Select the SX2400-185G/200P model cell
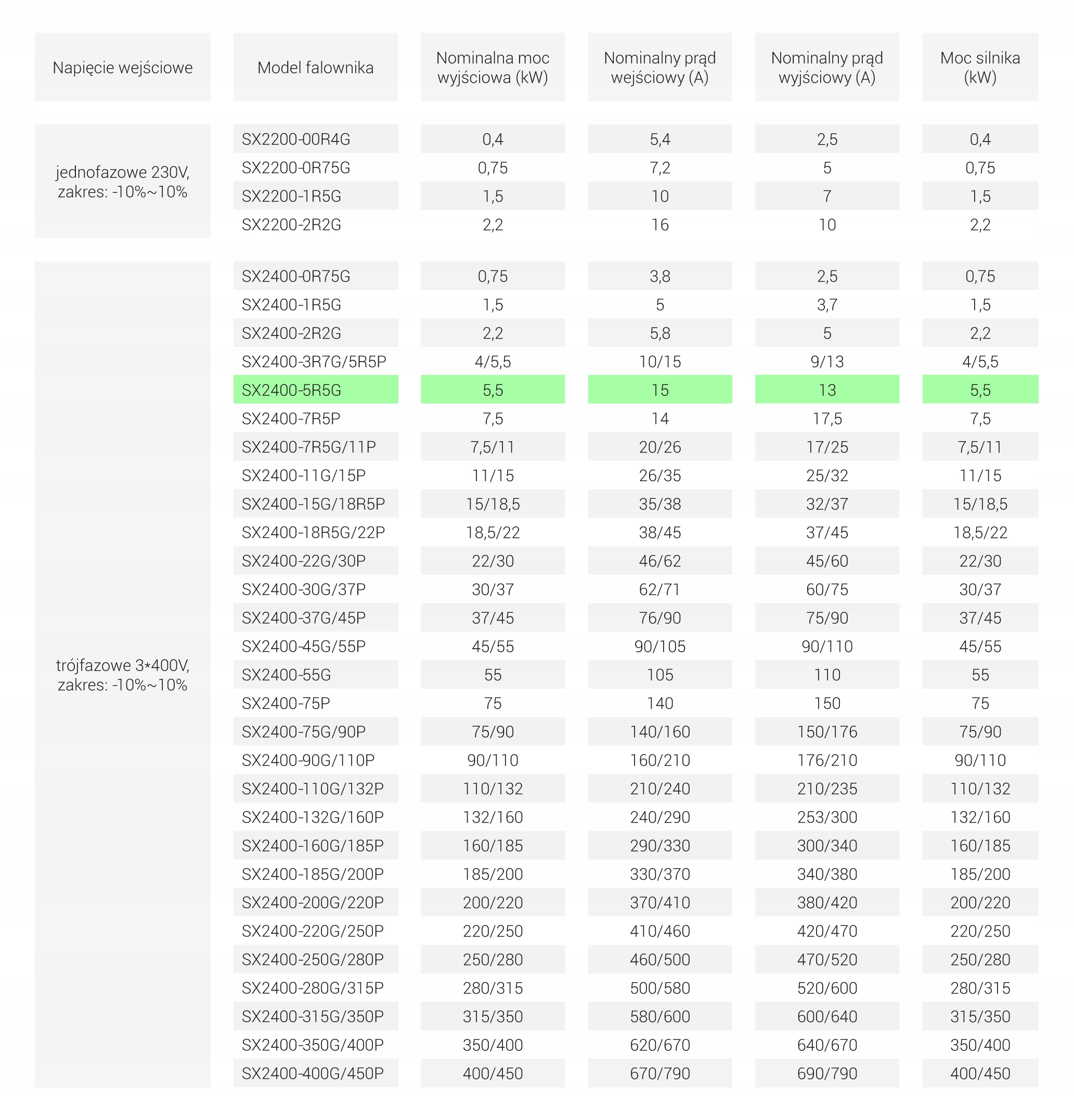 (315, 874)
